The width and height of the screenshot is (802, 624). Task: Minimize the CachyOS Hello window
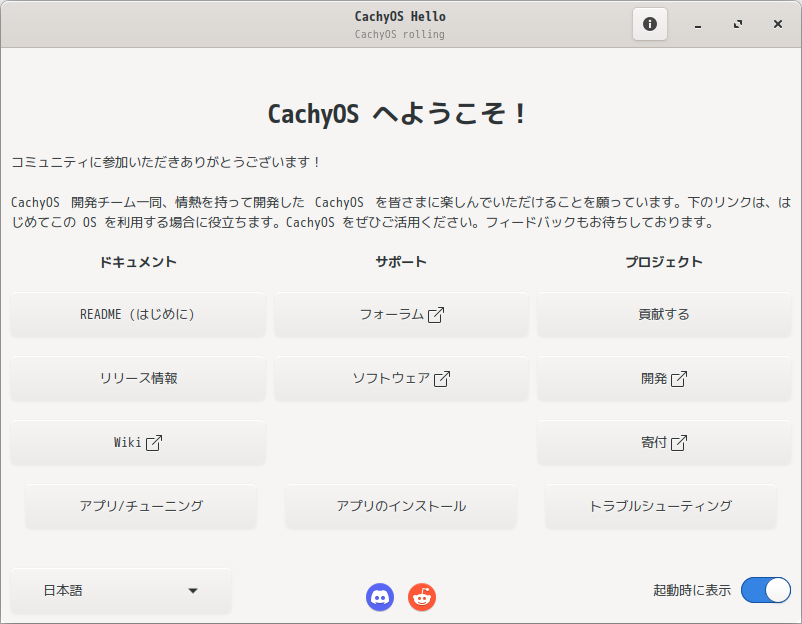tap(698, 24)
